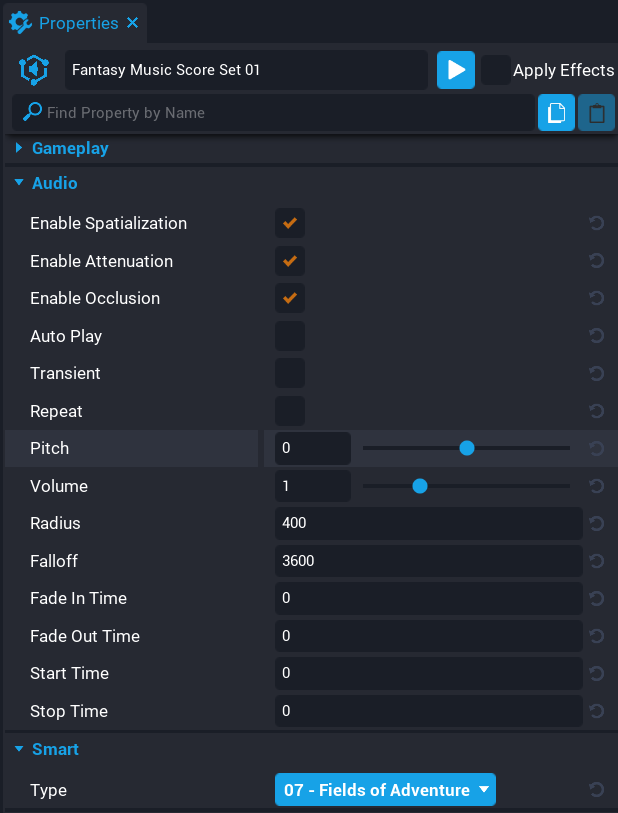The height and width of the screenshot is (813, 618).
Task: Toggle the Repeat checkbox
Action: pos(289,411)
